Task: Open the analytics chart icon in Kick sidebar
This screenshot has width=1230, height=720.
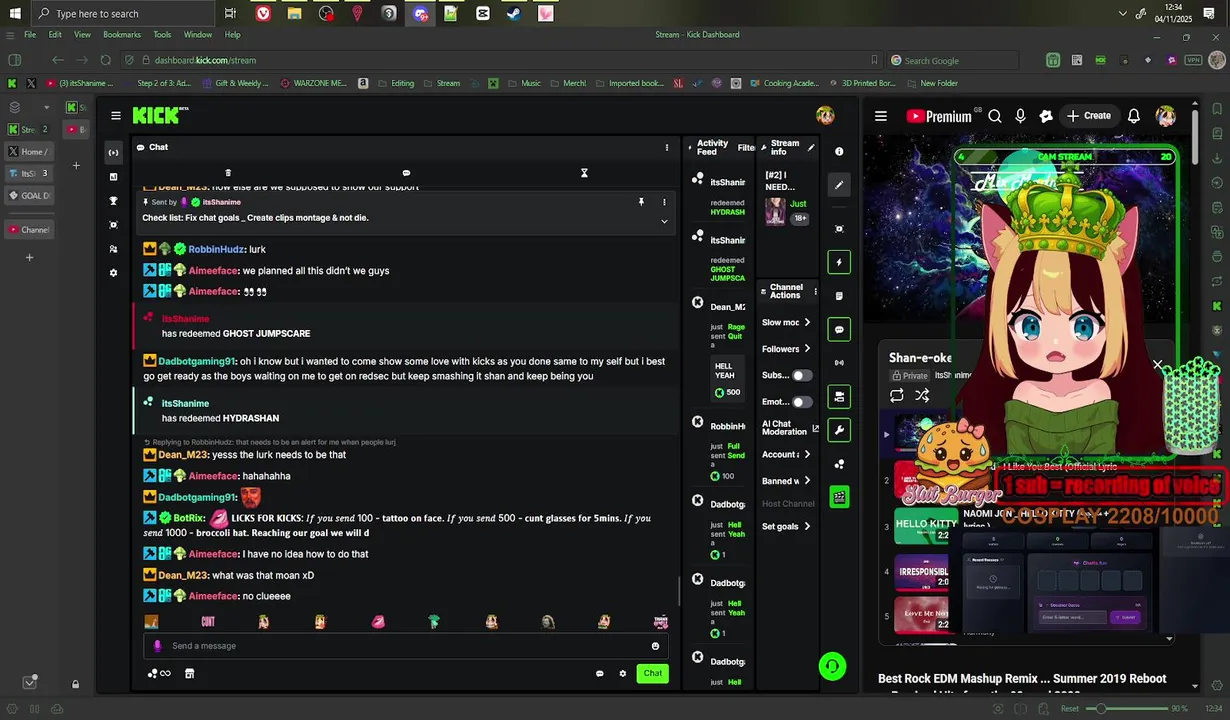Action: click(x=113, y=177)
